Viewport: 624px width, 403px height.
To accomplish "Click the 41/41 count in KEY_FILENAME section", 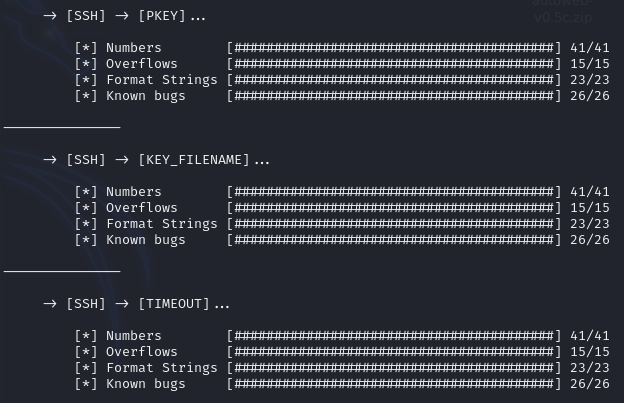I will (590, 192).
